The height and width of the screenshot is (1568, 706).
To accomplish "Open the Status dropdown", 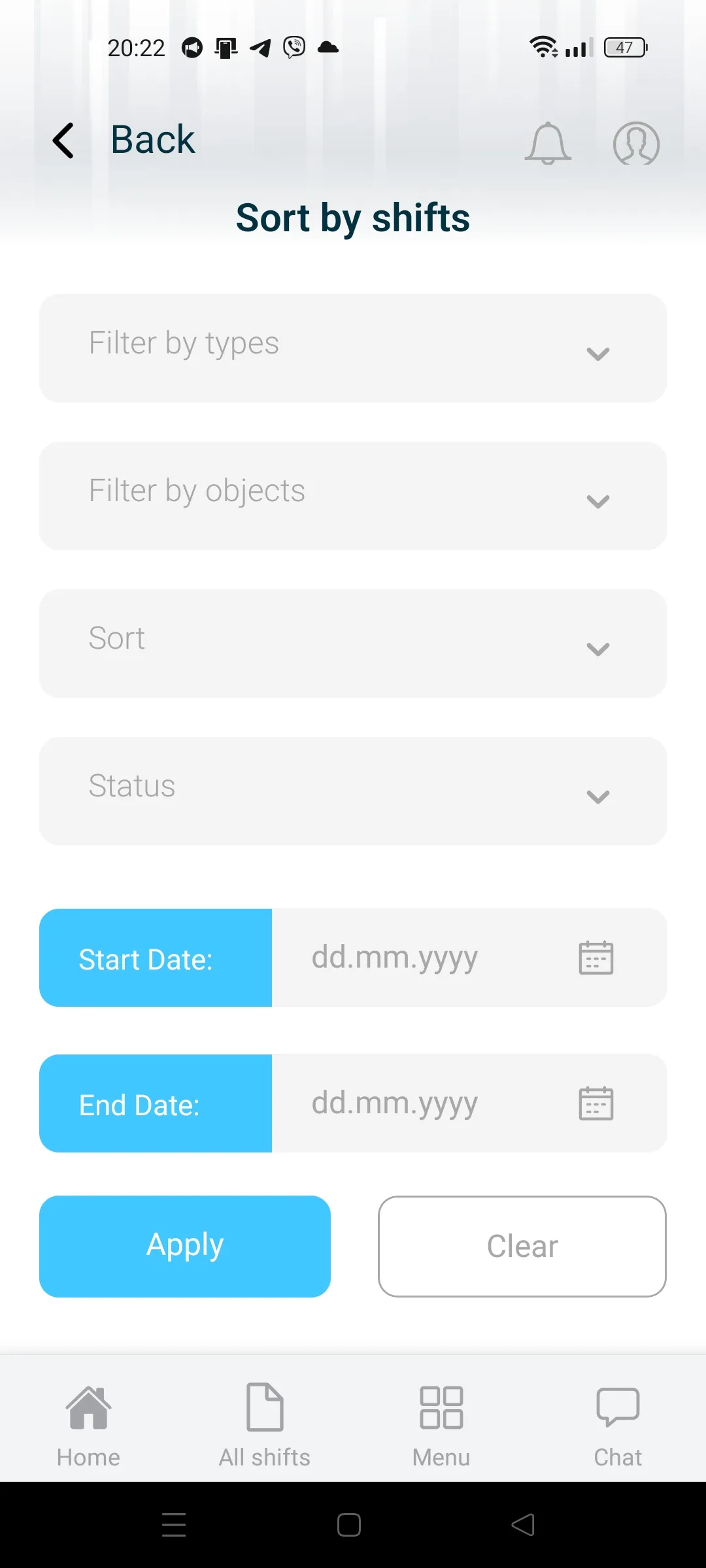I will tap(353, 791).
